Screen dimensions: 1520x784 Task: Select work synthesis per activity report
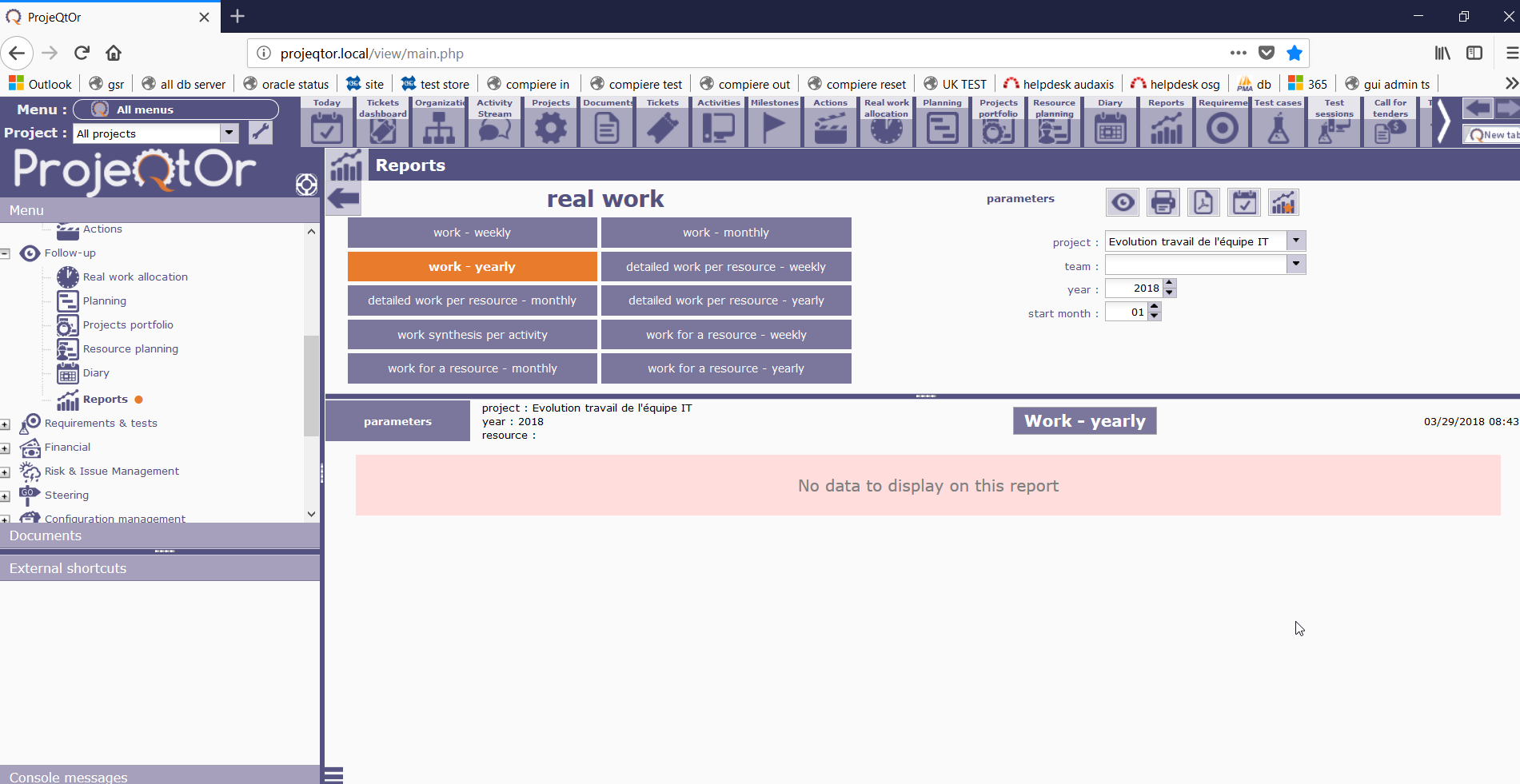(472, 335)
